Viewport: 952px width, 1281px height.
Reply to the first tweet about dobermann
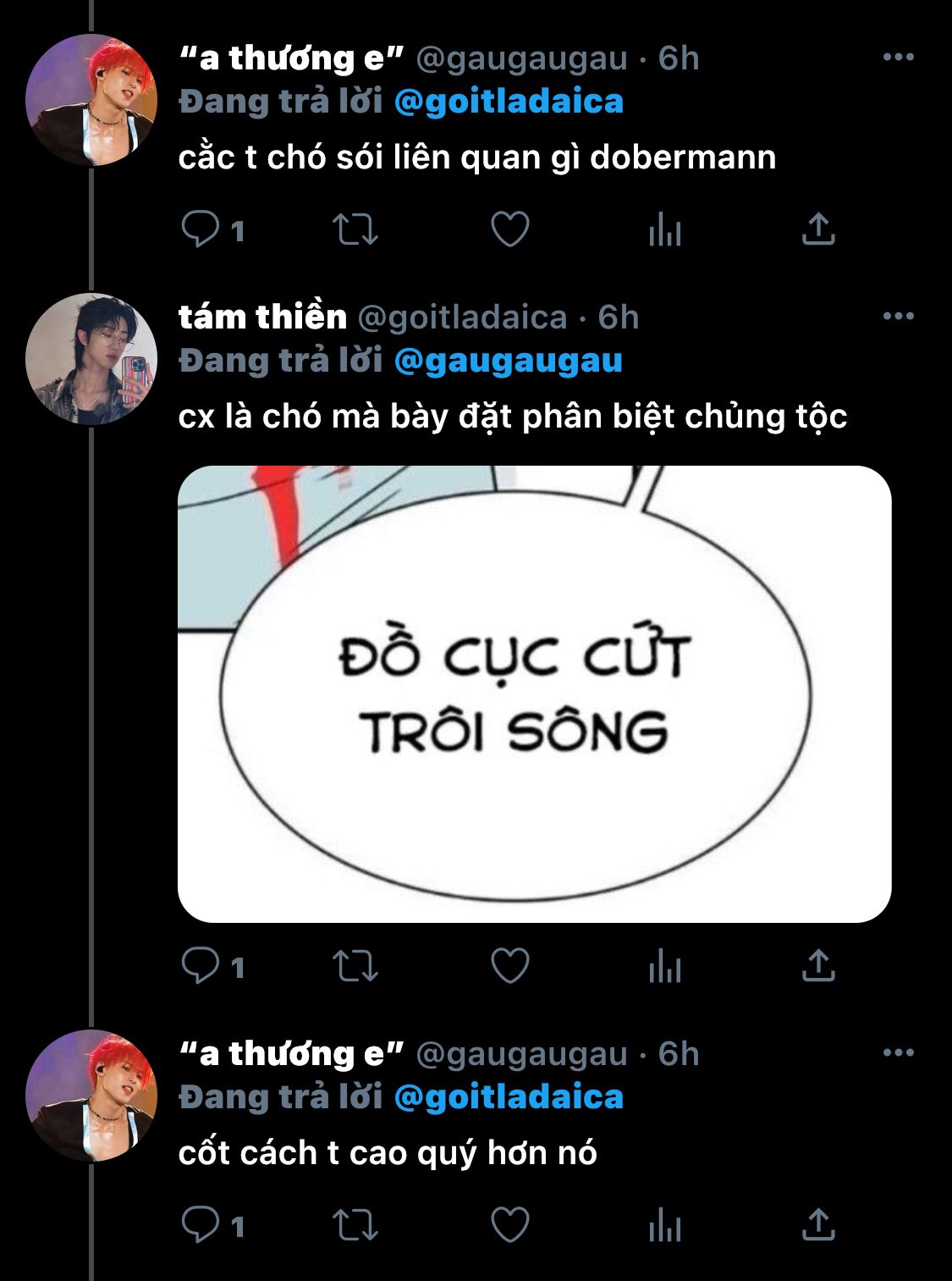coord(201,229)
